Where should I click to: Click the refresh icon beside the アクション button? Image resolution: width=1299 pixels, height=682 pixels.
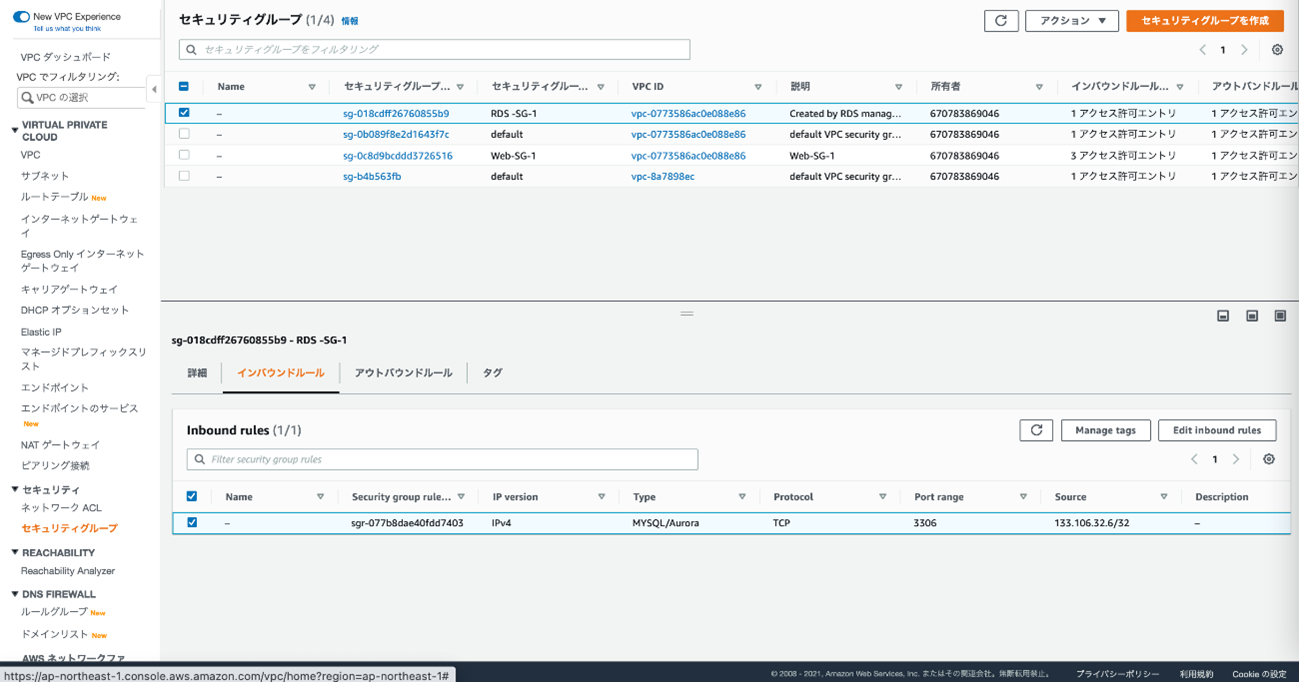1001,21
